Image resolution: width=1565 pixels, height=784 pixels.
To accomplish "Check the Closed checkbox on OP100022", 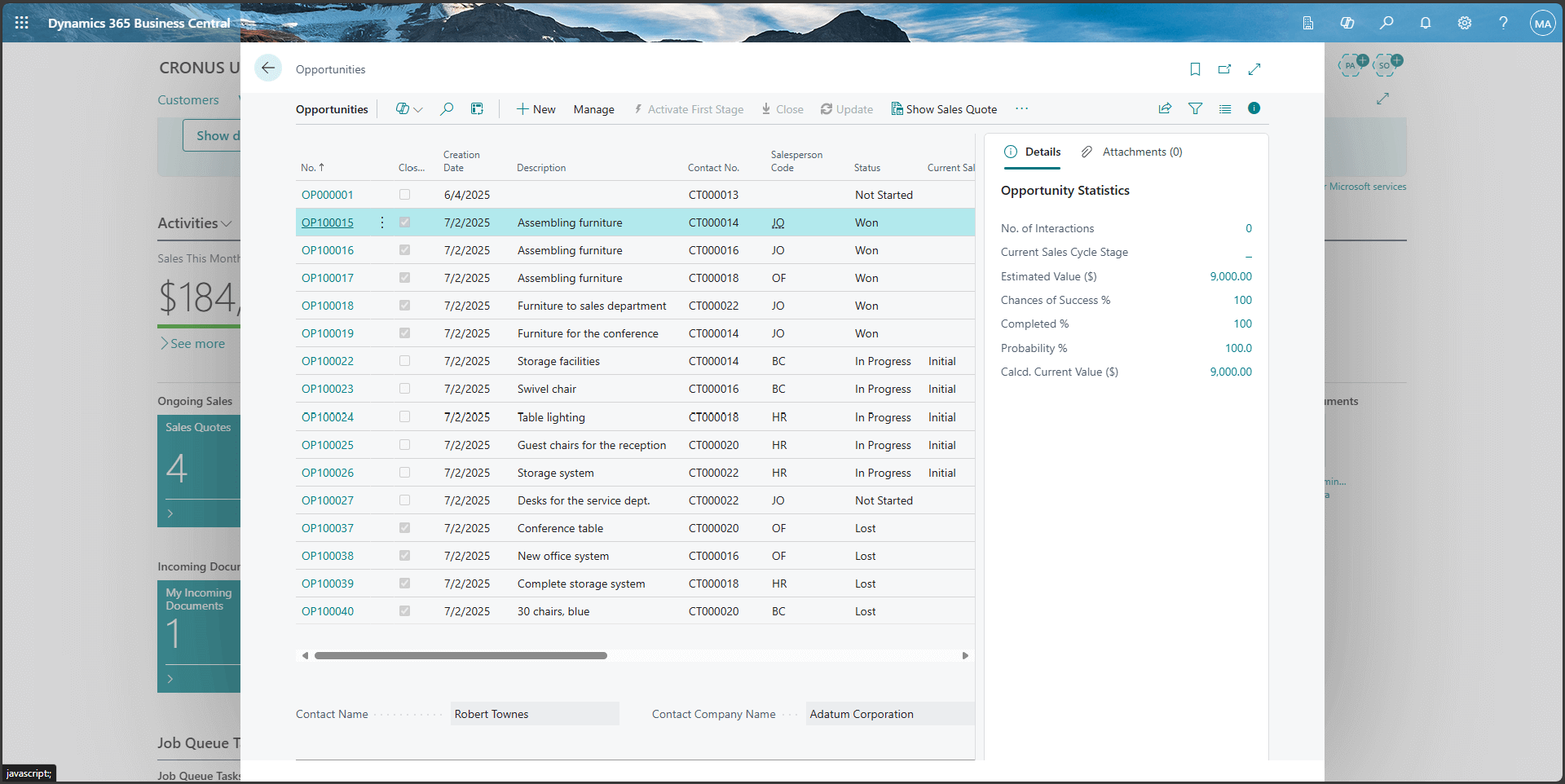I will coord(404,360).
